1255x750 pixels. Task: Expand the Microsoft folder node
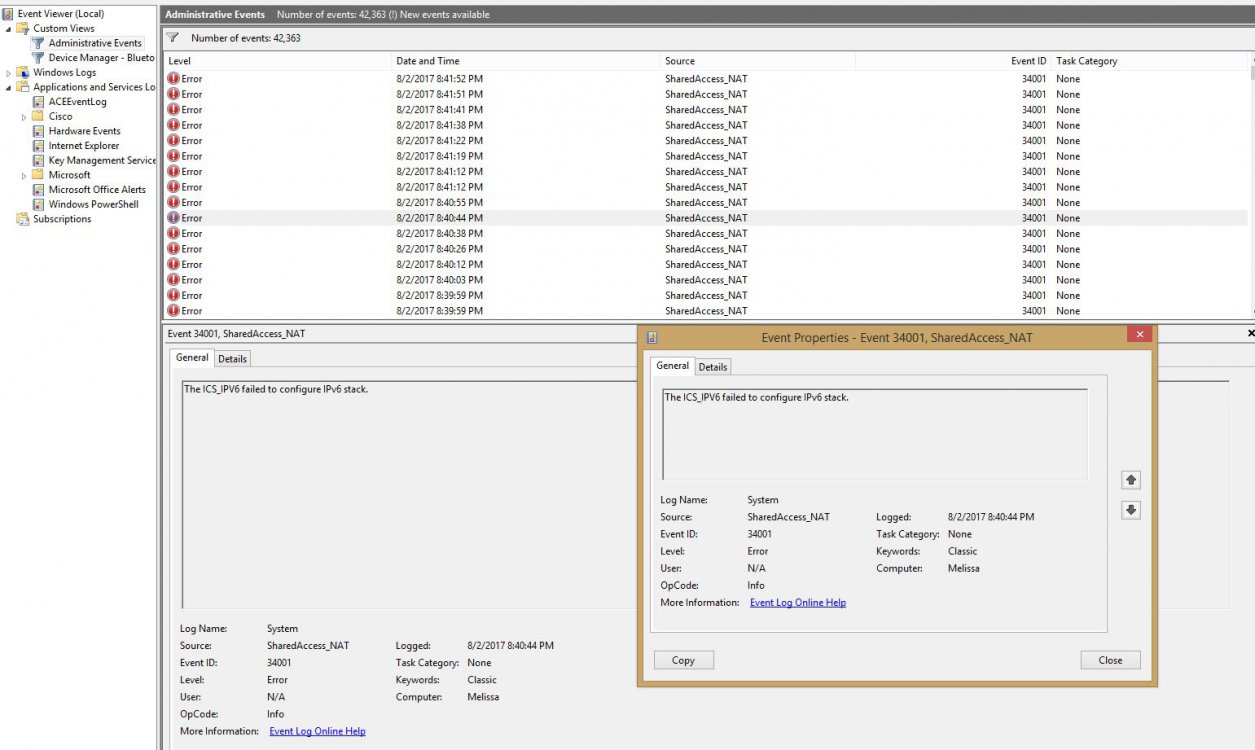(24, 176)
